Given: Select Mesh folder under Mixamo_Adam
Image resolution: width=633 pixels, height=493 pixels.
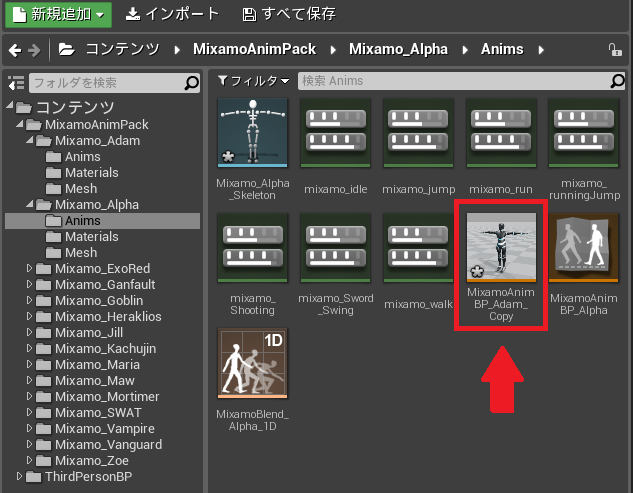Looking at the screenshot, I should click(x=71, y=189).
